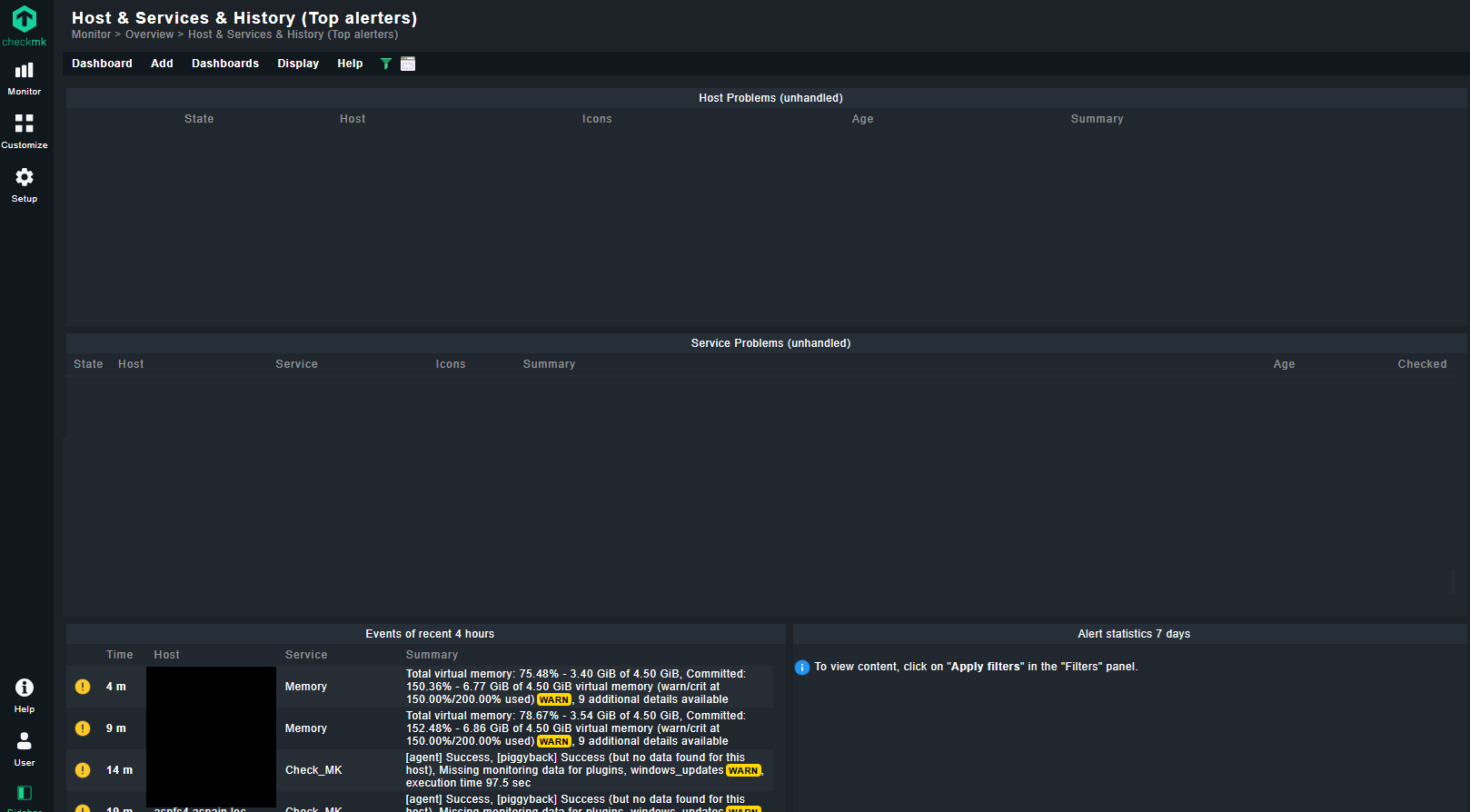
Task: Open the Customize menu in sidebar
Action: pos(25,131)
